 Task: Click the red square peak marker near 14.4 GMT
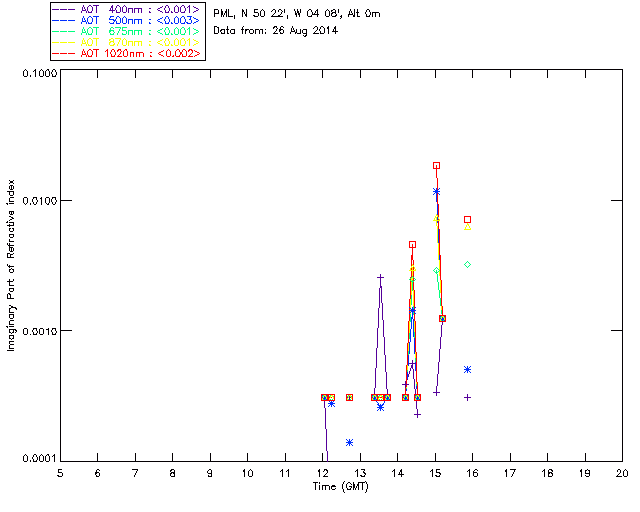coord(413,245)
